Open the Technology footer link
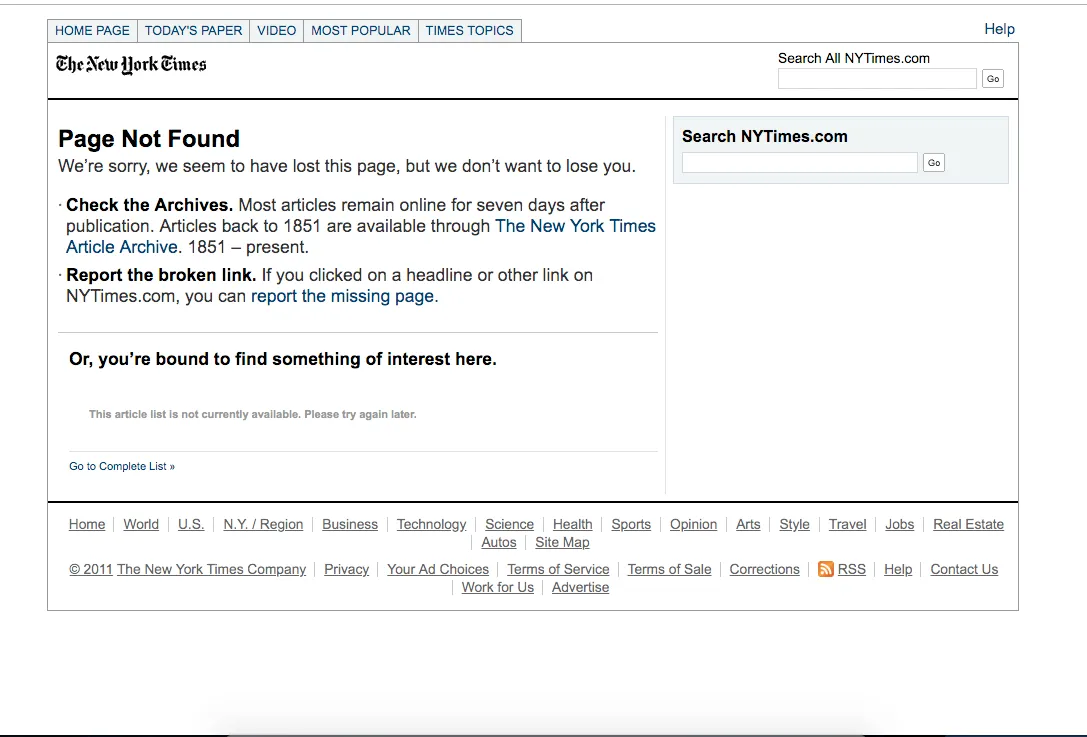Image resolution: width=1087 pixels, height=737 pixels. 431,524
